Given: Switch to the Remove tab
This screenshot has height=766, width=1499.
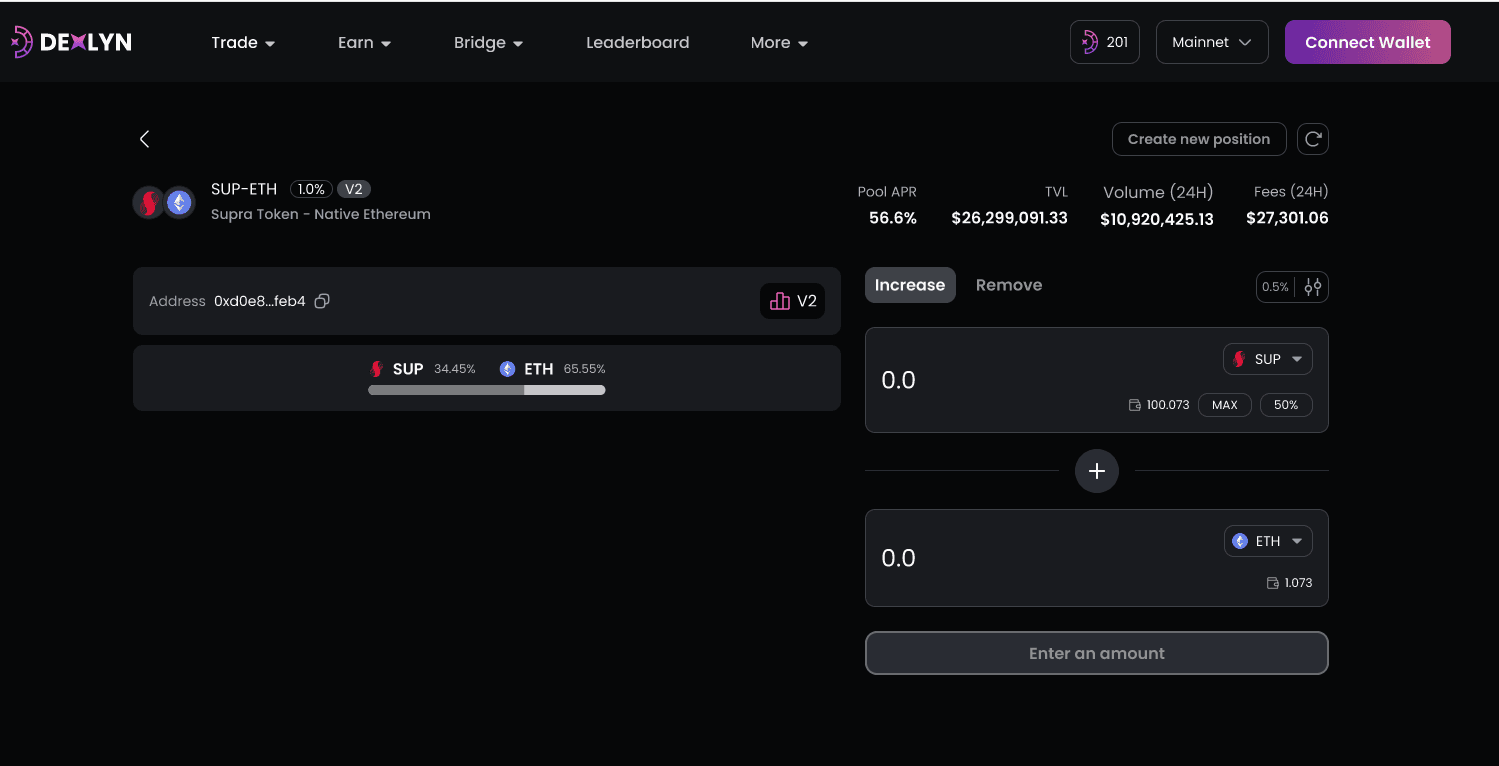Looking at the screenshot, I should pos(1008,285).
